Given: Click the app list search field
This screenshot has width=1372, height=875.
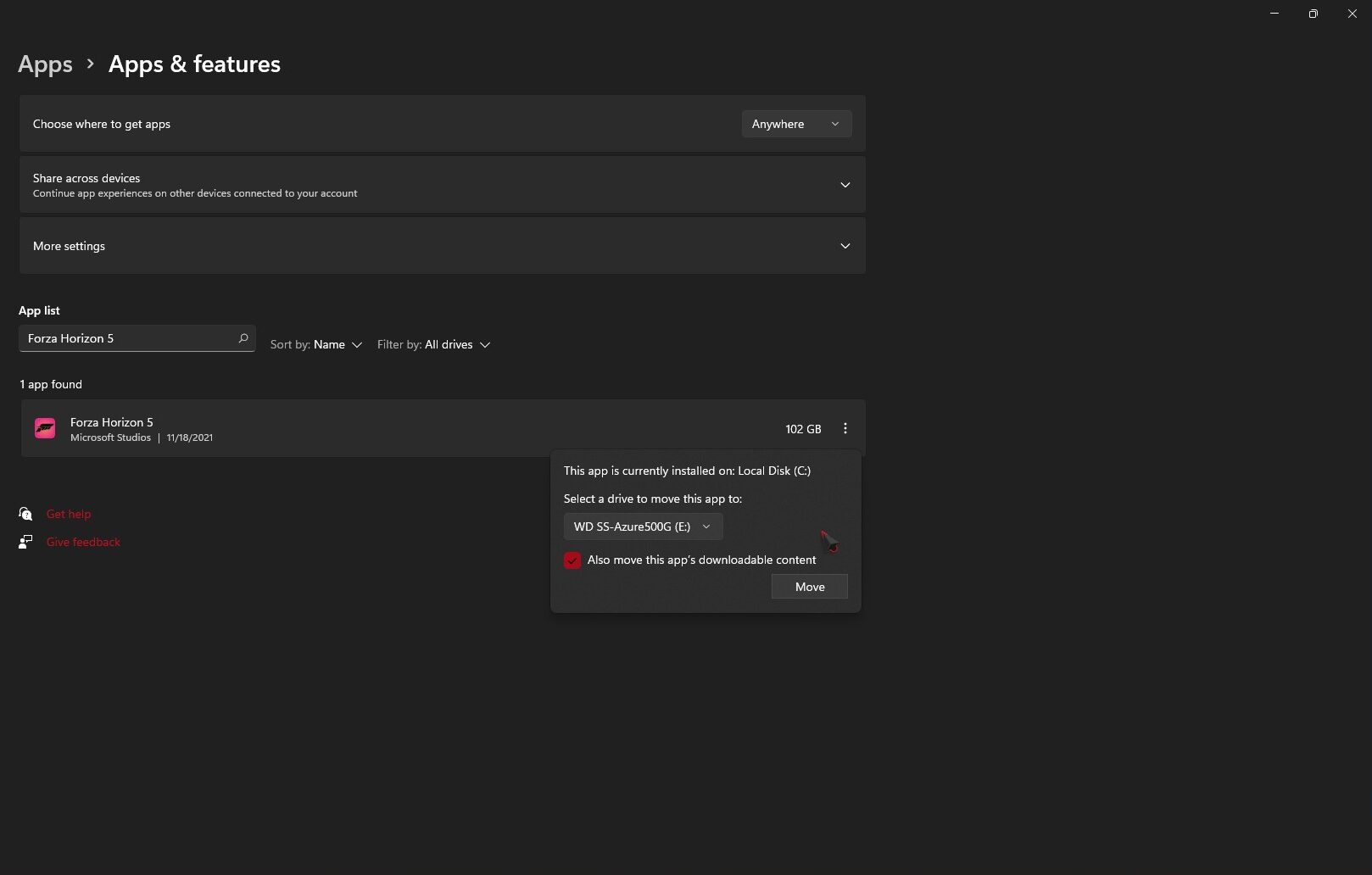Looking at the screenshot, I should 127,338.
